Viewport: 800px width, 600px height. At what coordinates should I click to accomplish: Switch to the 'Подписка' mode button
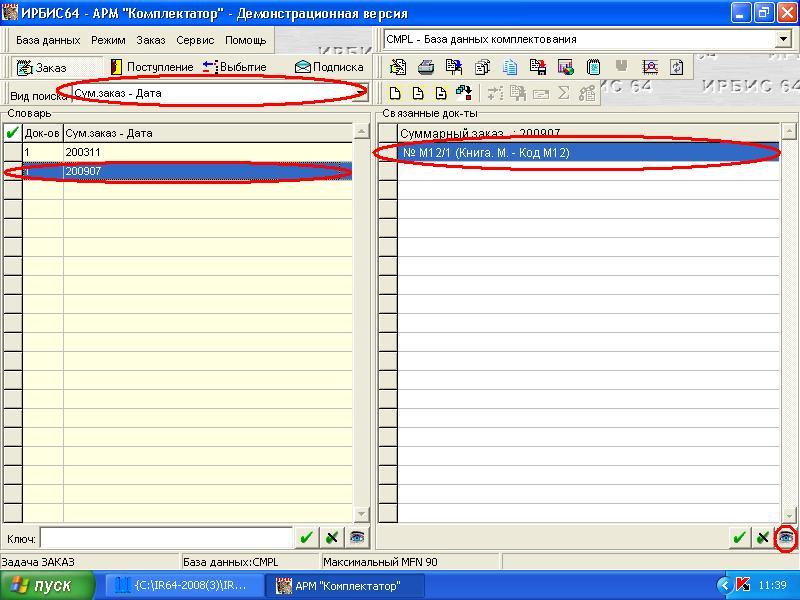329,67
